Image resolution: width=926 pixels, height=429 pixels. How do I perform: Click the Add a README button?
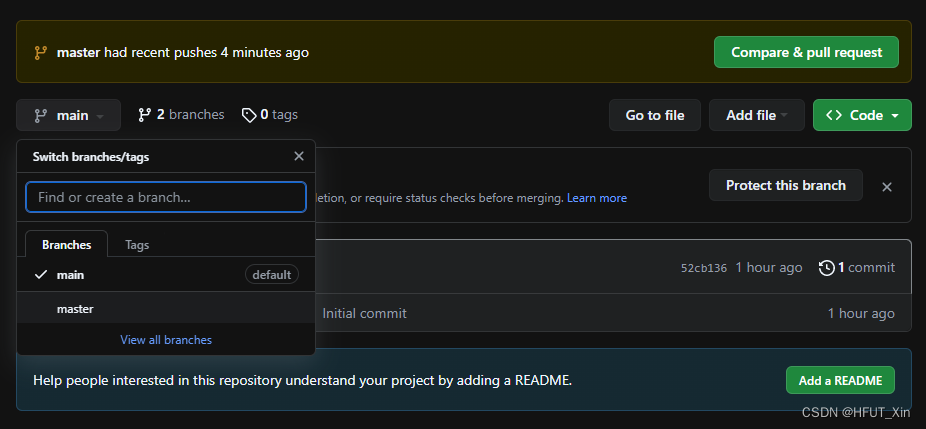coord(840,380)
